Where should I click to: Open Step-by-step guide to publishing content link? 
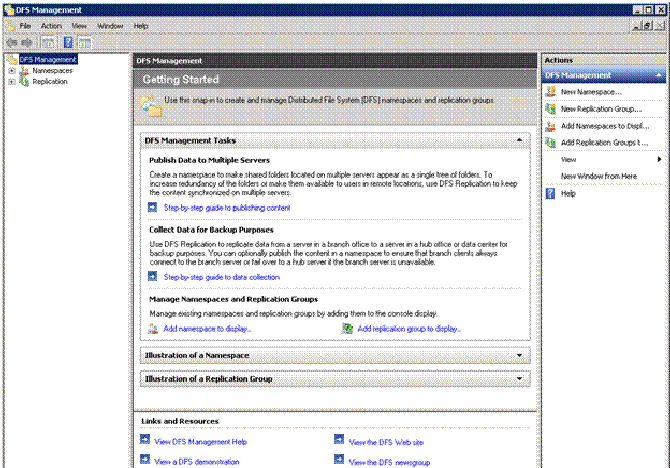(227, 208)
